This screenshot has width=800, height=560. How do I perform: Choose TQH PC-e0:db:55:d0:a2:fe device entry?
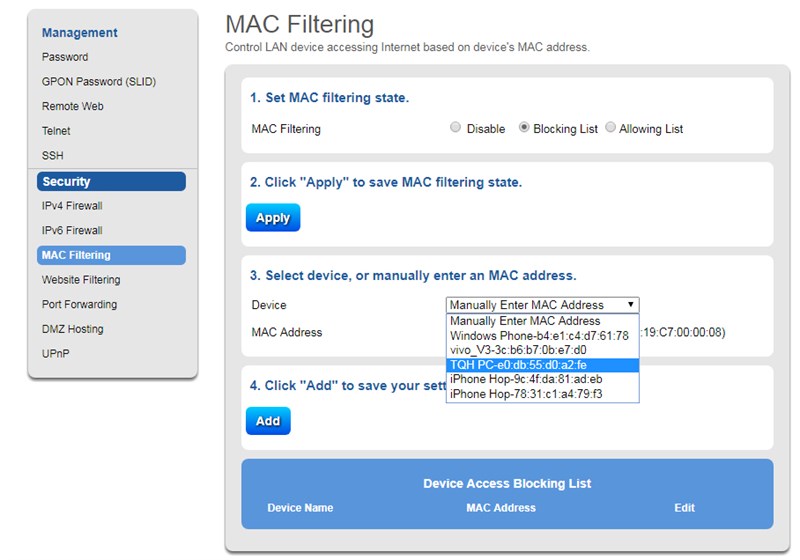tap(542, 365)
